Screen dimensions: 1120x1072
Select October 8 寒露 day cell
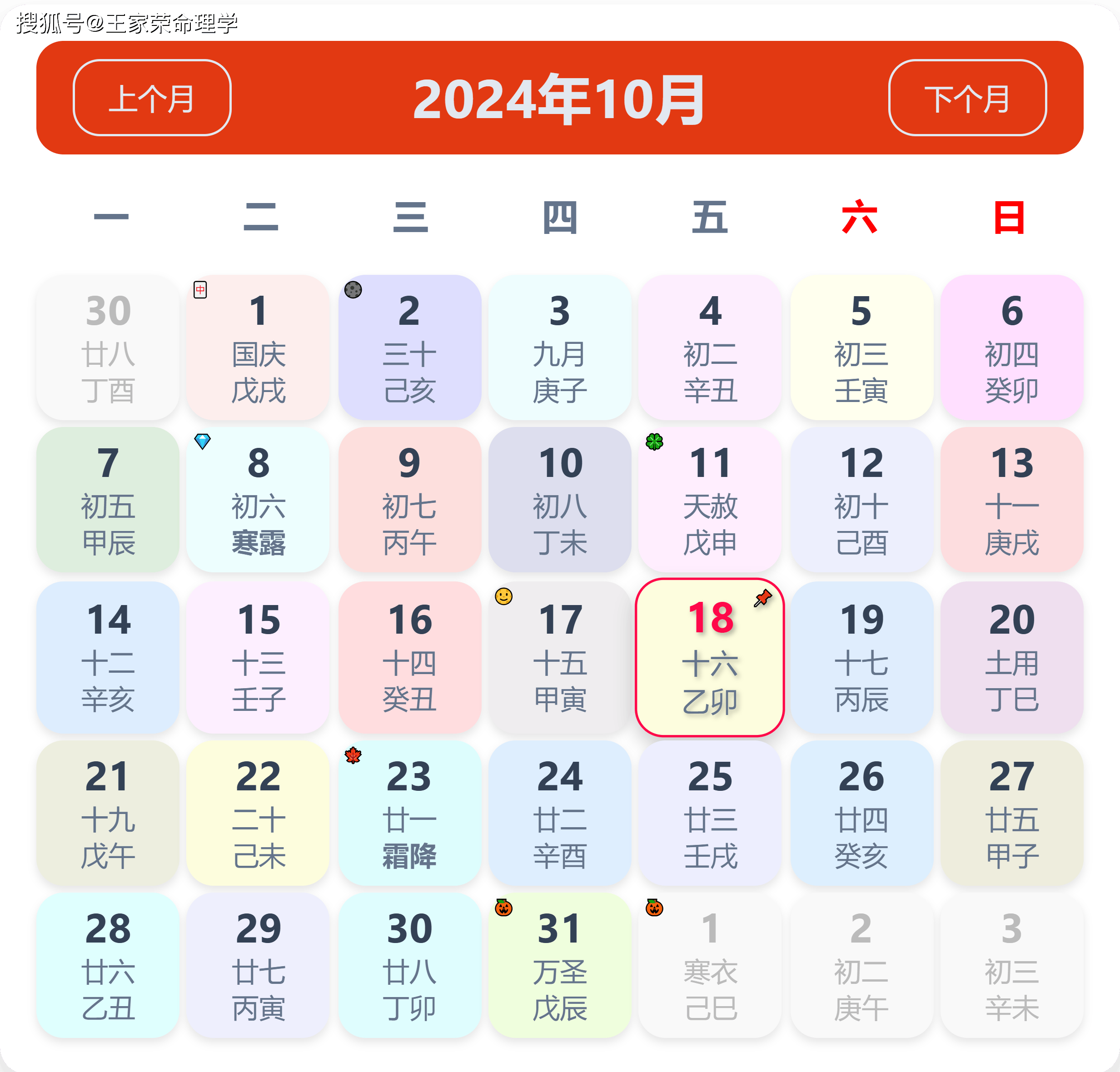[258, 500]
